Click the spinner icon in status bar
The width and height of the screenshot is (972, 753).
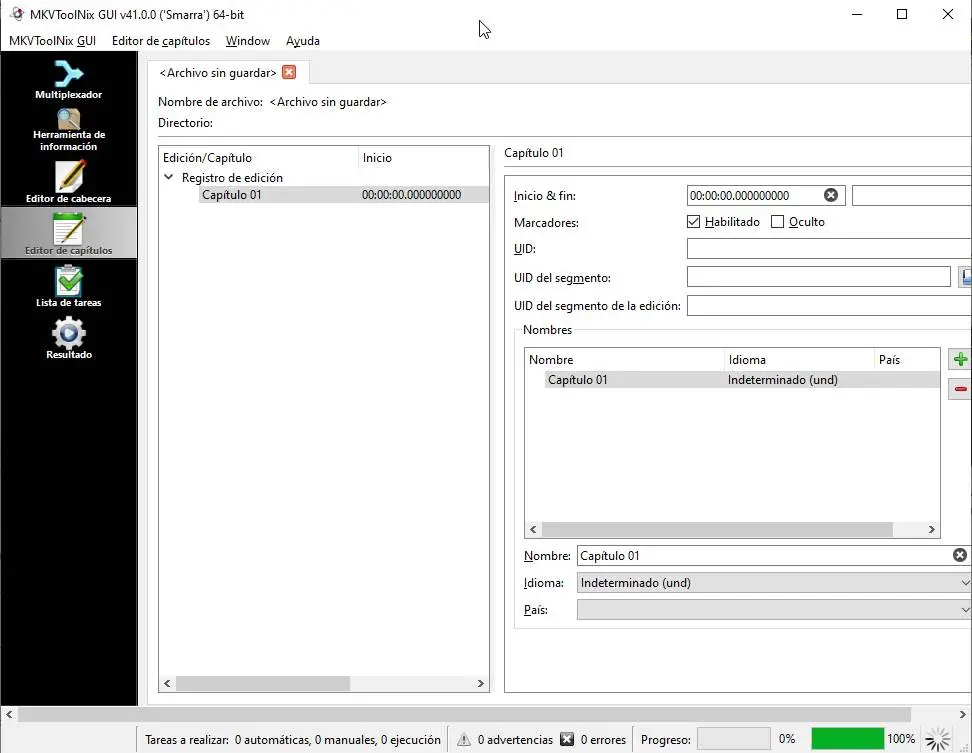point(938,739)
